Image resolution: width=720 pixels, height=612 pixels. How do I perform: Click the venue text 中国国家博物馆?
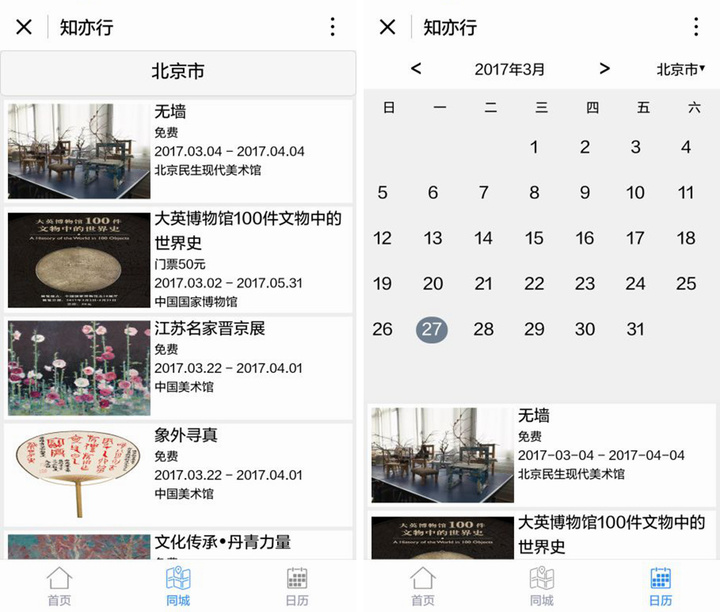196,302
